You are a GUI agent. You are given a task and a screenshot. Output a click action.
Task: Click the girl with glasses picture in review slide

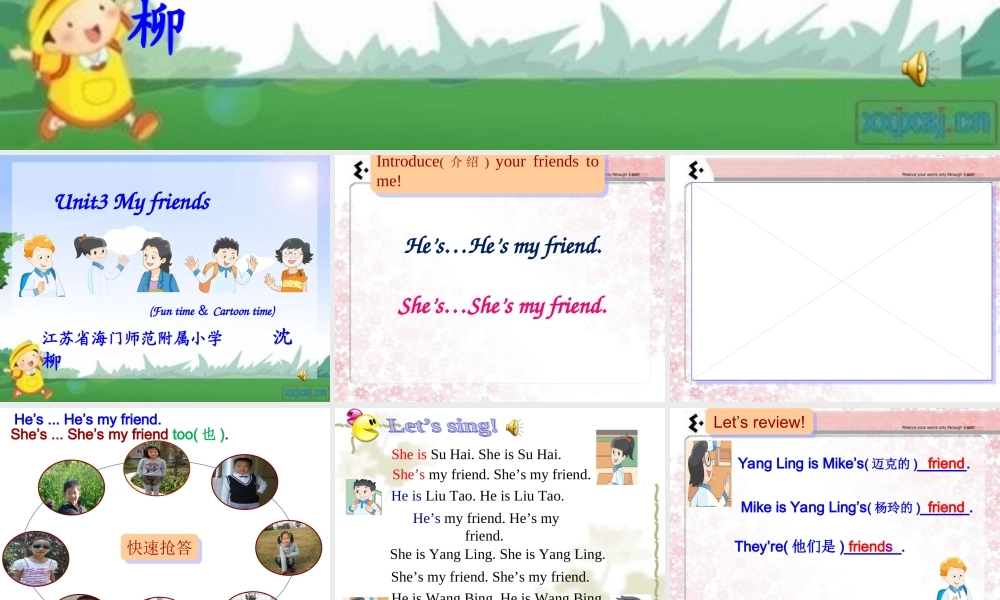pos(709,474)
